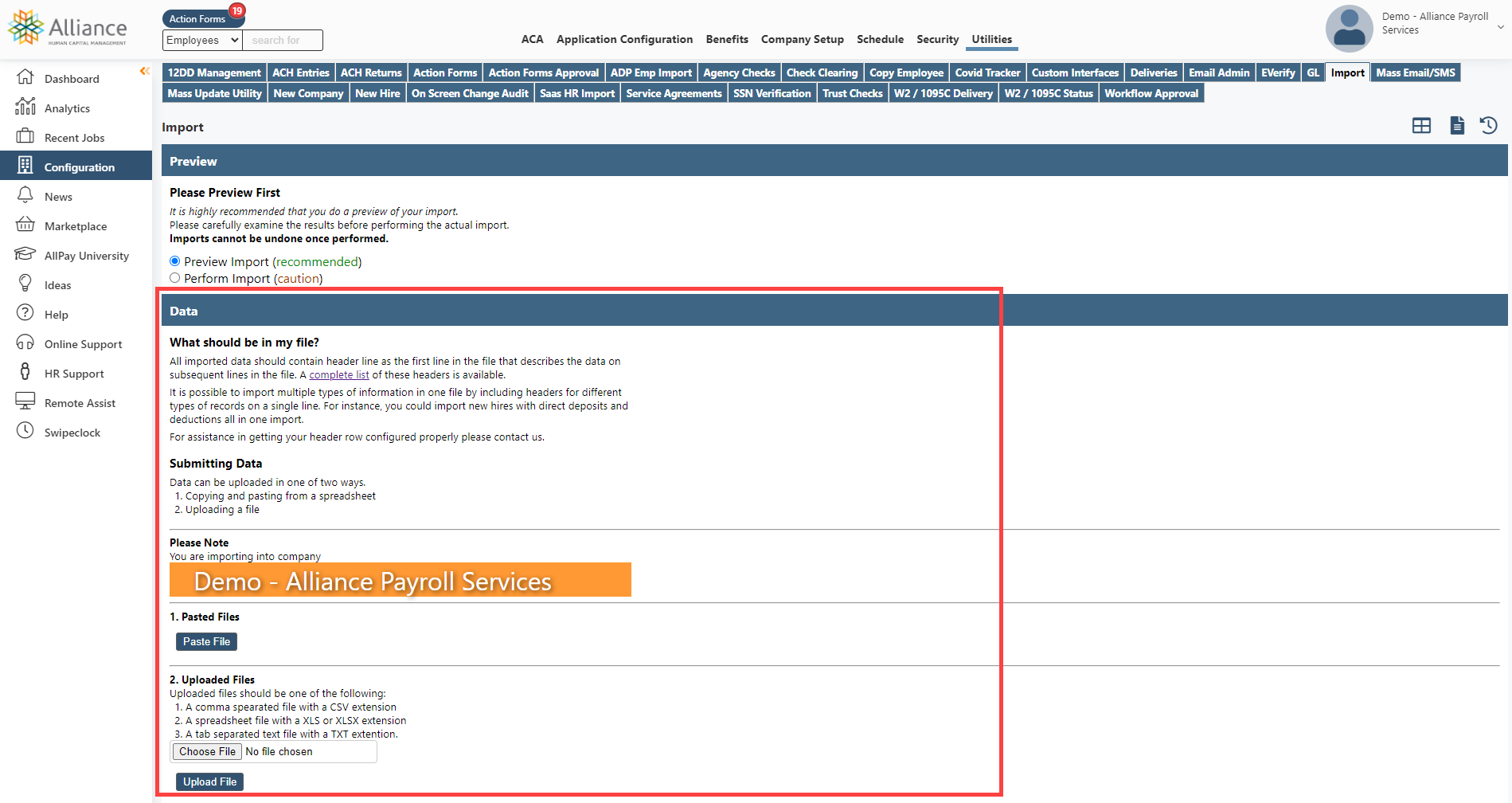Click the HR Support person icon
Screen dimensions: 1512x803
25,372
